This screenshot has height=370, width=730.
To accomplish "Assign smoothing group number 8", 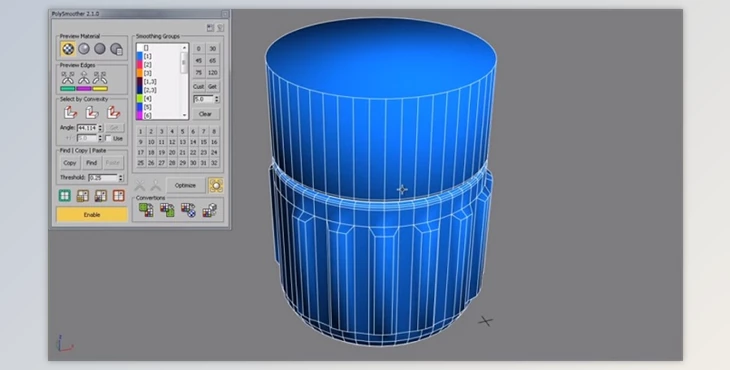I will point(214,132).
